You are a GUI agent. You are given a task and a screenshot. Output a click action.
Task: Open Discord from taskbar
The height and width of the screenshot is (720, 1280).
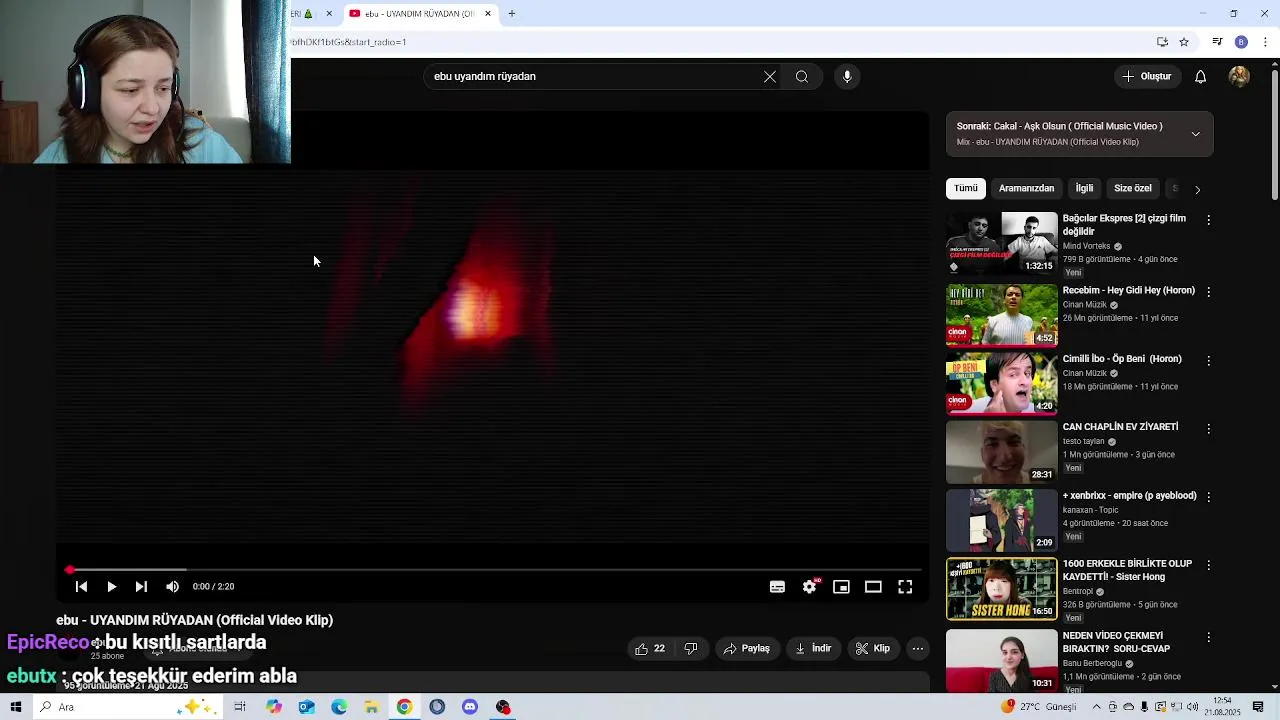(x=470, y=707)
